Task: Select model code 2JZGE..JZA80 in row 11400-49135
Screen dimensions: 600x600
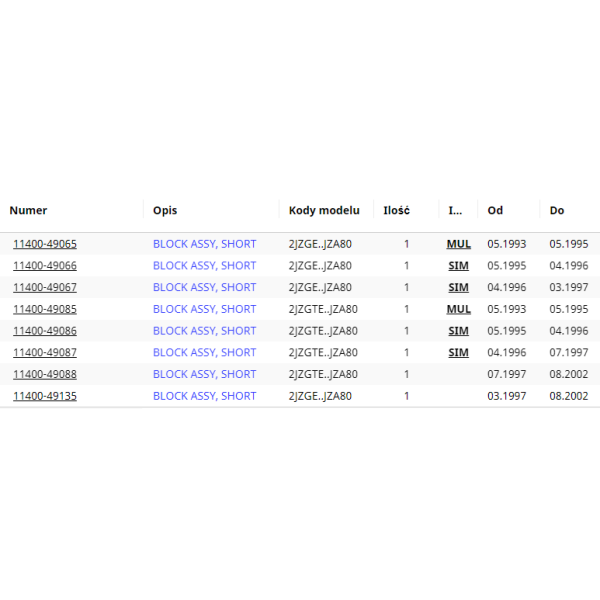Action: pyautogui.click(x=320, y=396)
